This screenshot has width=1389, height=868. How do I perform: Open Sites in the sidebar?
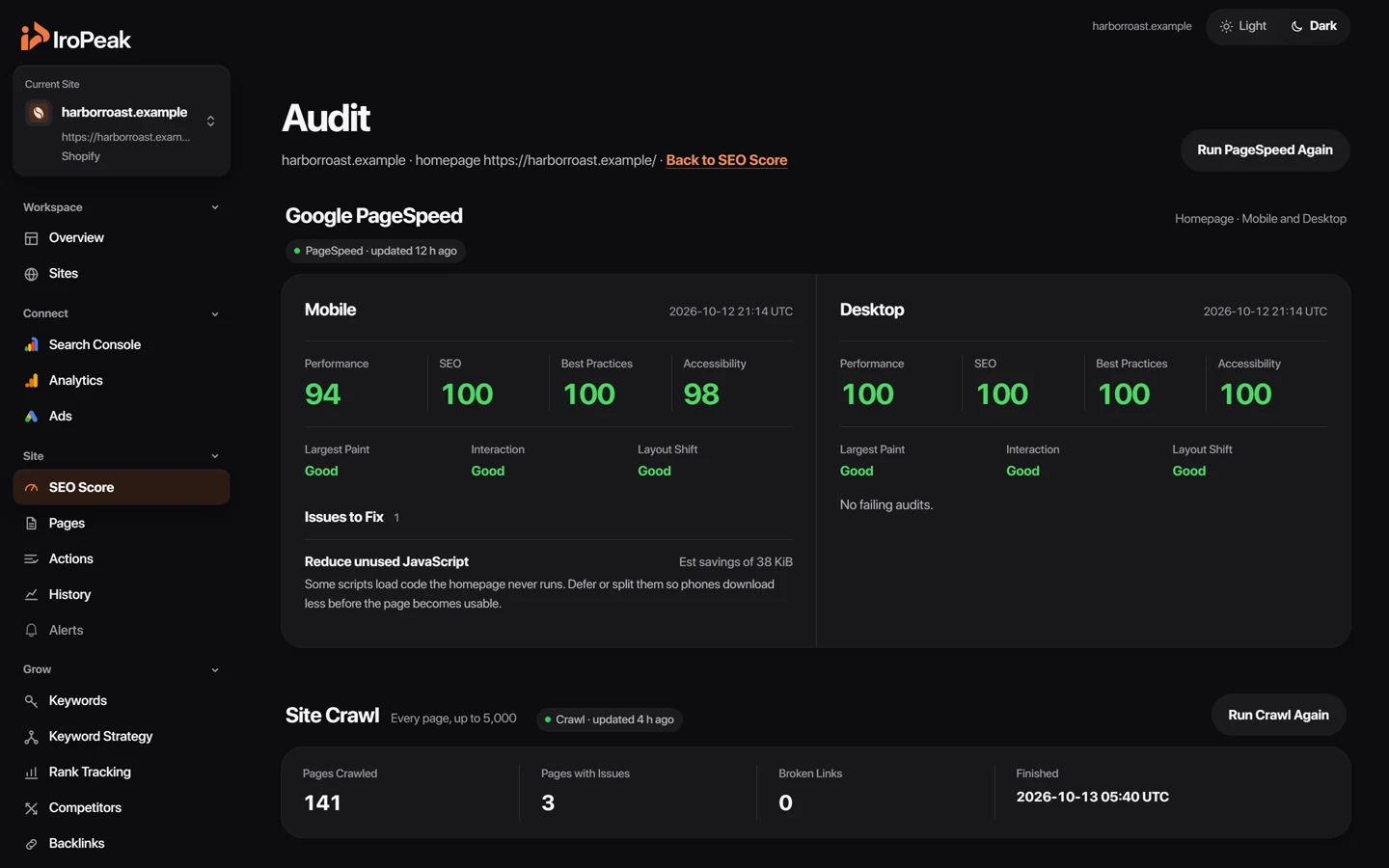coord(122,274)
